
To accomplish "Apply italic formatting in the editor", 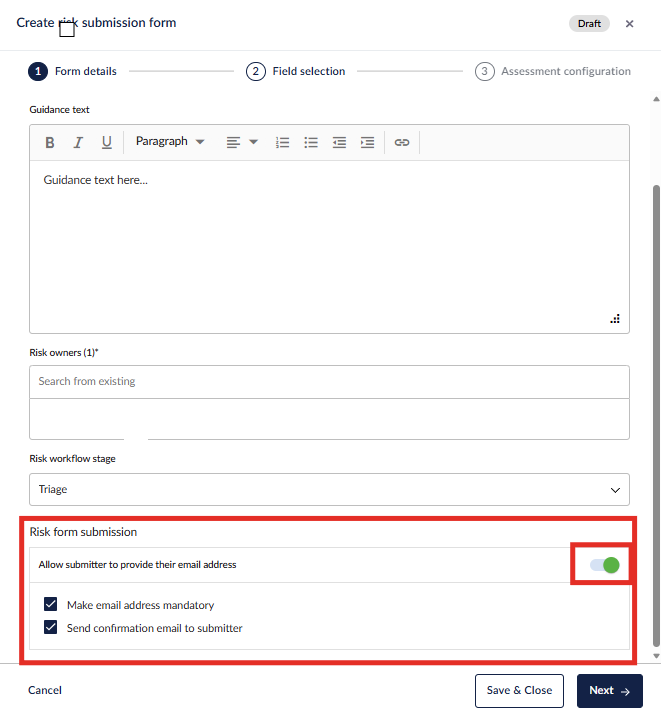I will [78, 143].
